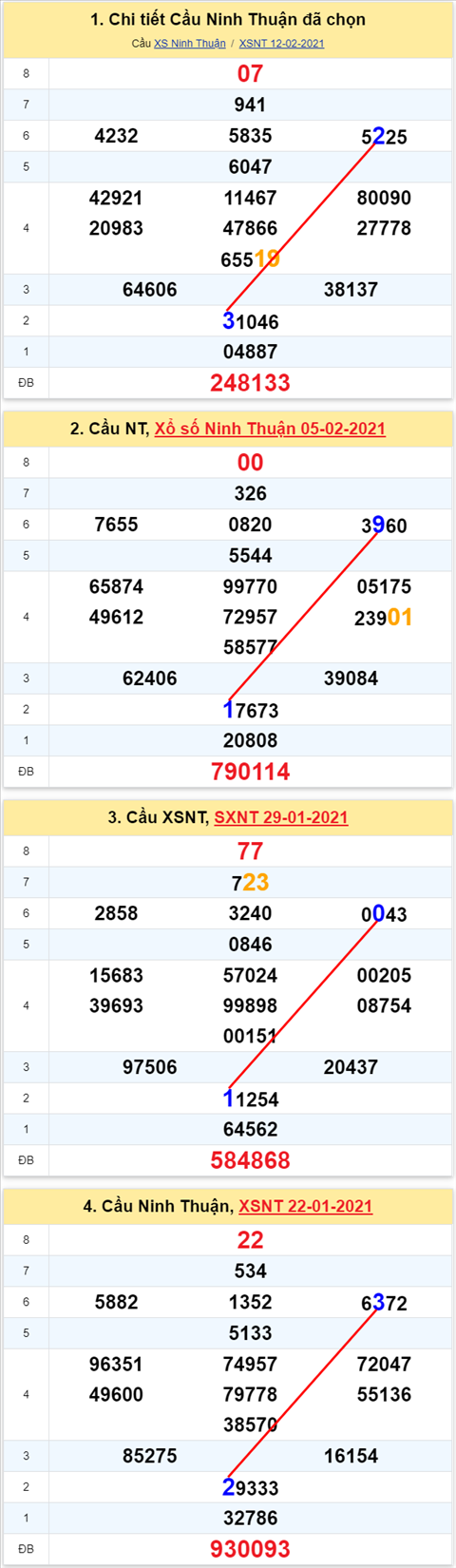Click the number 5835
456x1568 pixels.
point(250,136)
